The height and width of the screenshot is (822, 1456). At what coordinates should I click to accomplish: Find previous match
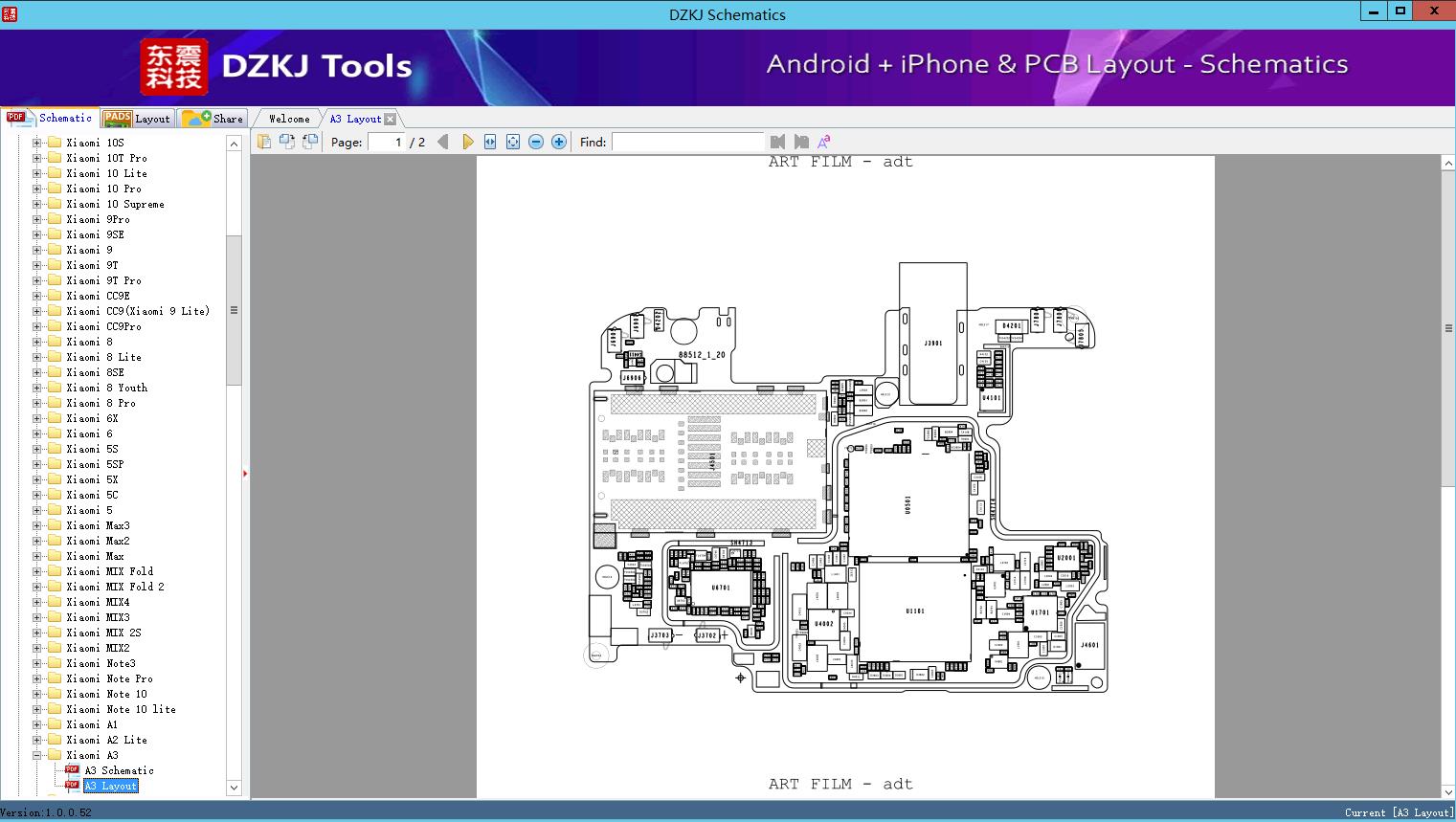point(777,142)
